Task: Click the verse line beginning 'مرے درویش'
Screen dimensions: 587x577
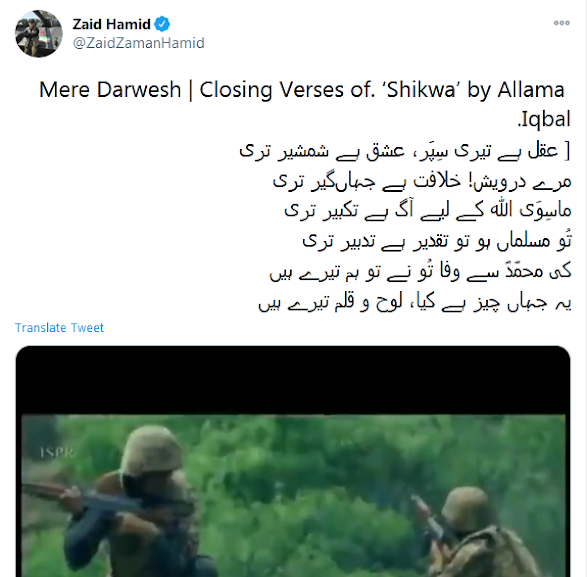Action: point(422,181)
